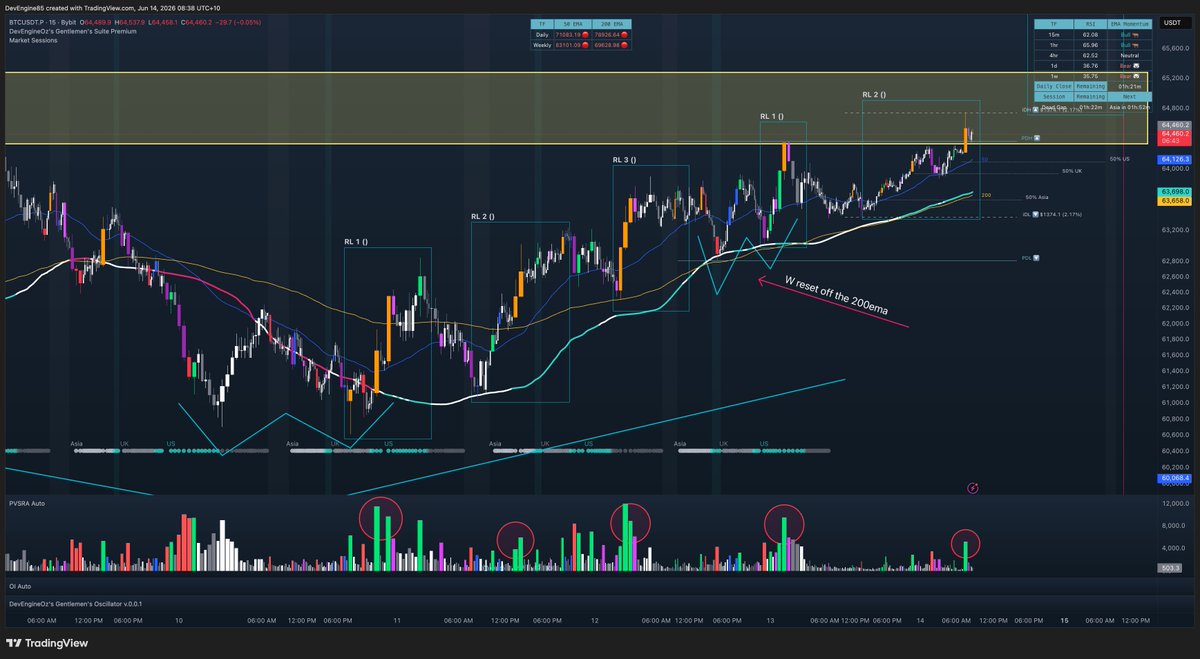Click the iDL $1374.1 (2.17%) label

coord(1053,214)
